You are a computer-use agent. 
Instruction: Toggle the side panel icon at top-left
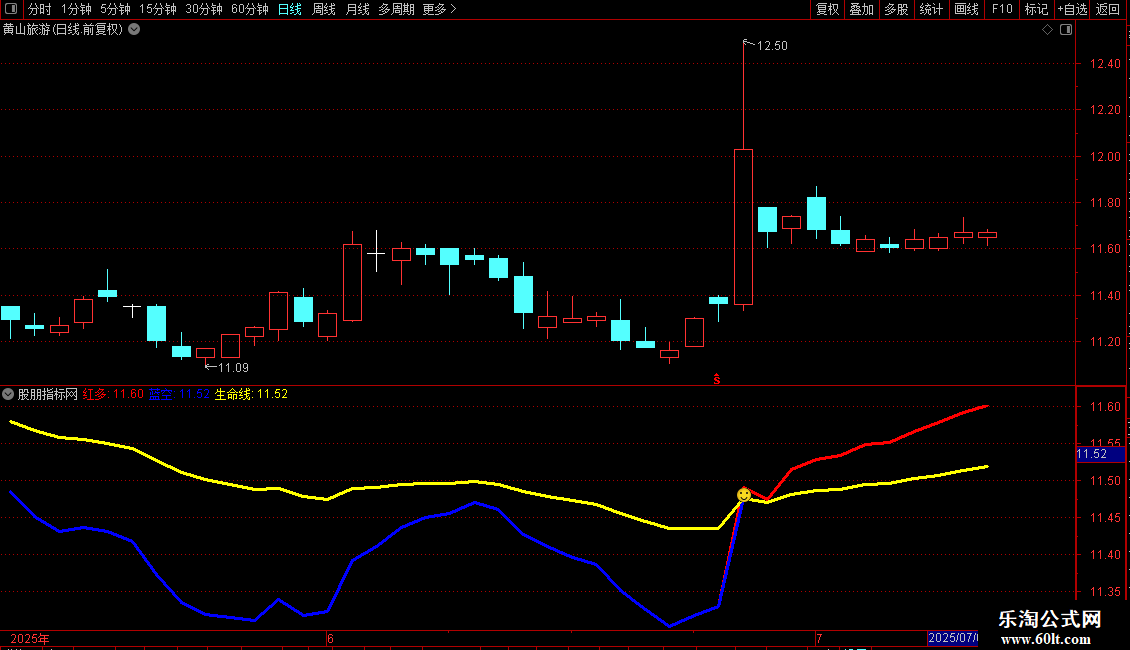tap(11, 9)
